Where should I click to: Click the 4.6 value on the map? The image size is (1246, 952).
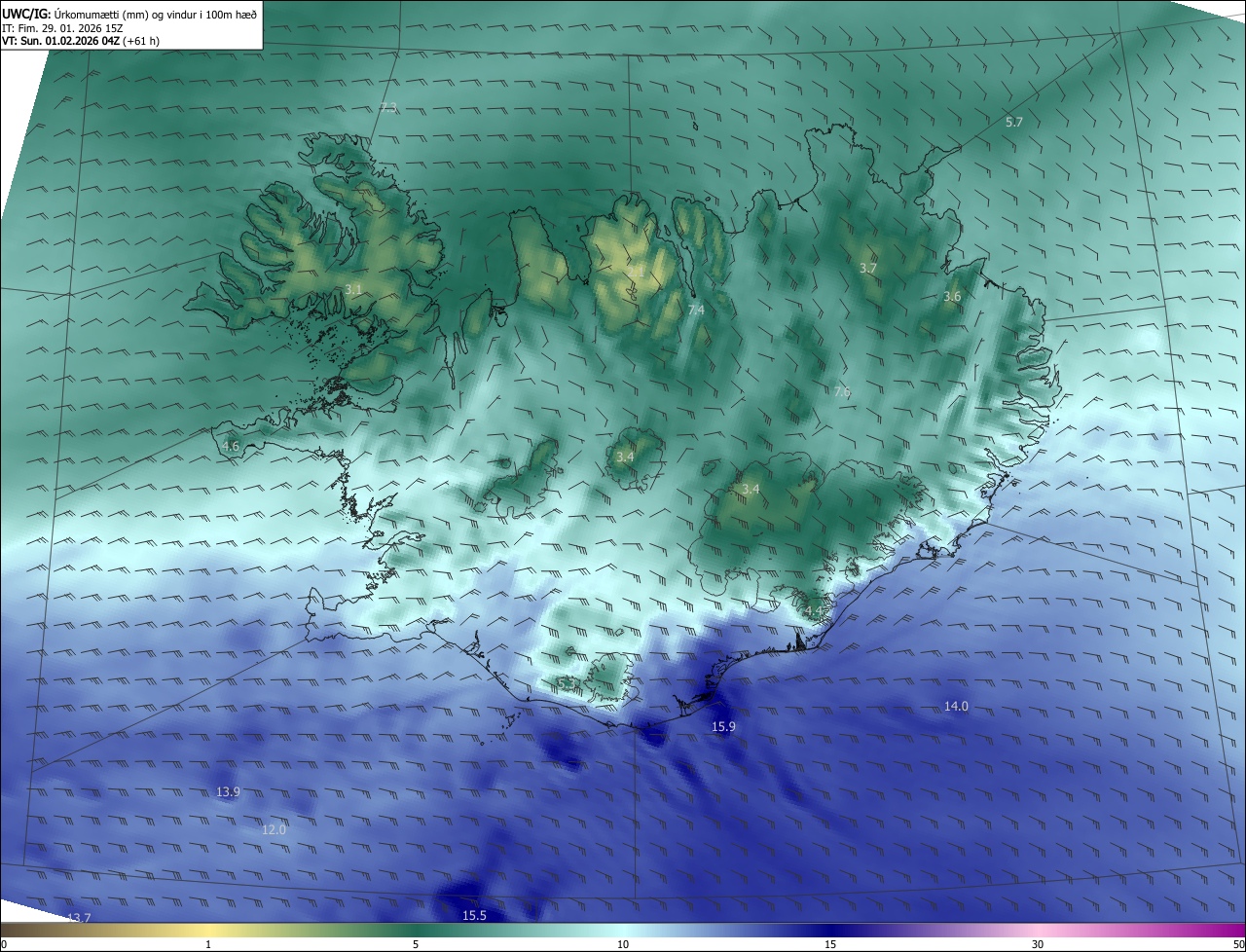[x=231, y=446]
